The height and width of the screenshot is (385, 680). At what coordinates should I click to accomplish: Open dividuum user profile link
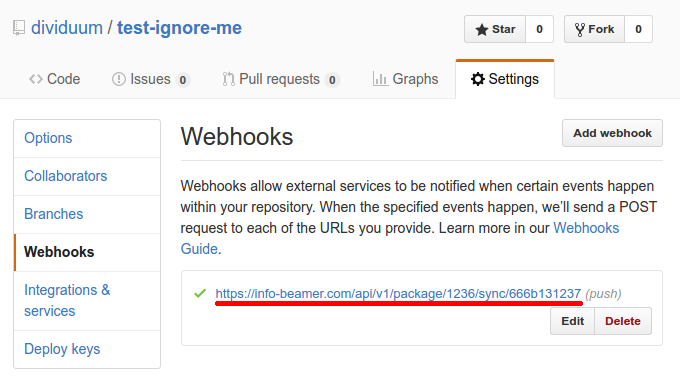[67, 28]
